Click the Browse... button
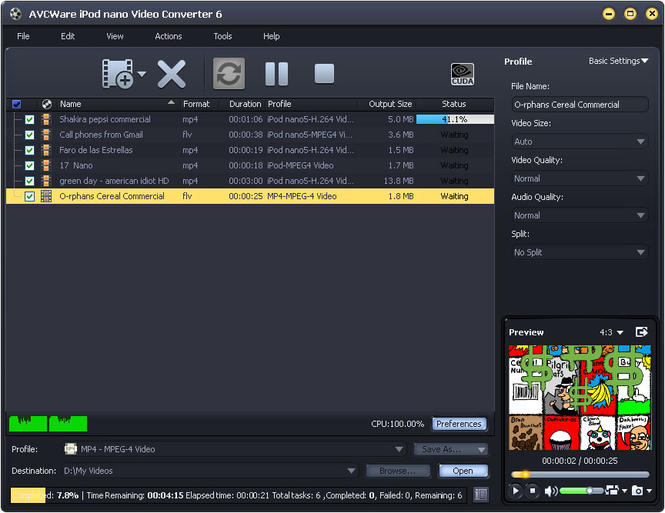Viewport: 665px width, 513px height. 398,471
